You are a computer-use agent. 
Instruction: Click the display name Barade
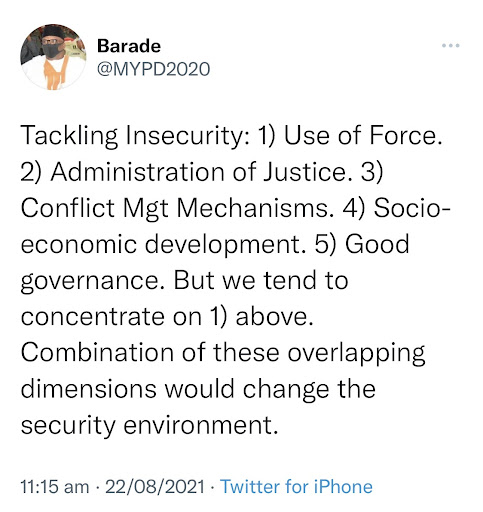coord(129,46)
